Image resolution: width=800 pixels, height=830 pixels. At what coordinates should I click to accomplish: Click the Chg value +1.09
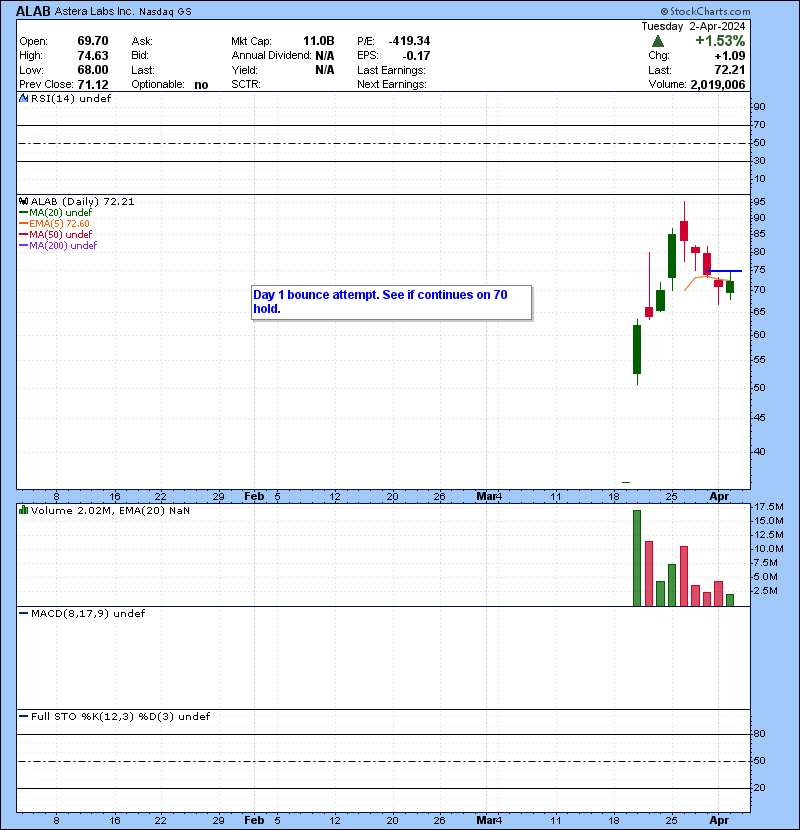(730, 56)
